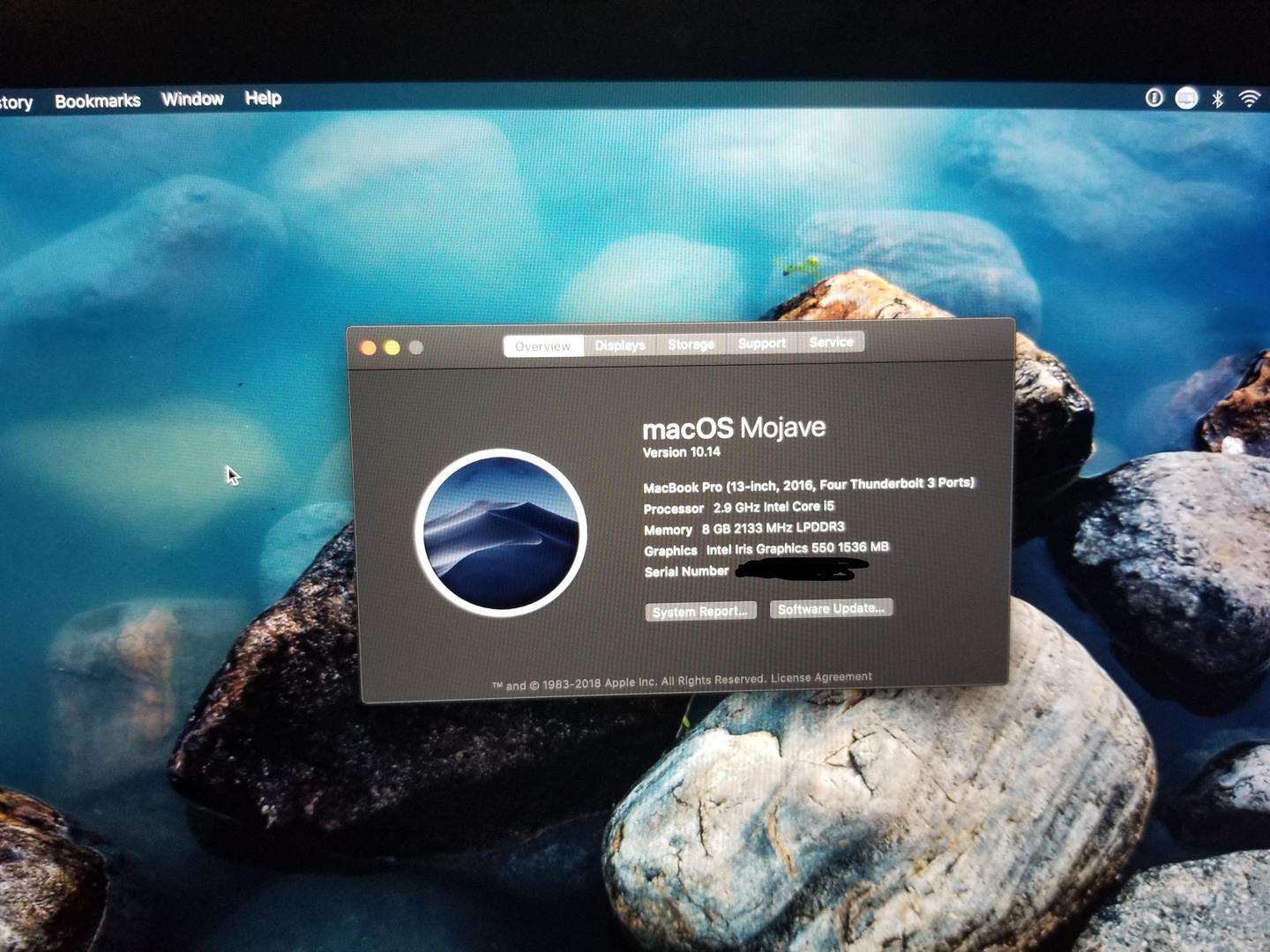This screenshot has width=1270, height=952.
Task: Click the System Report button
Action: pyautogui.click(x=700, y=611)
